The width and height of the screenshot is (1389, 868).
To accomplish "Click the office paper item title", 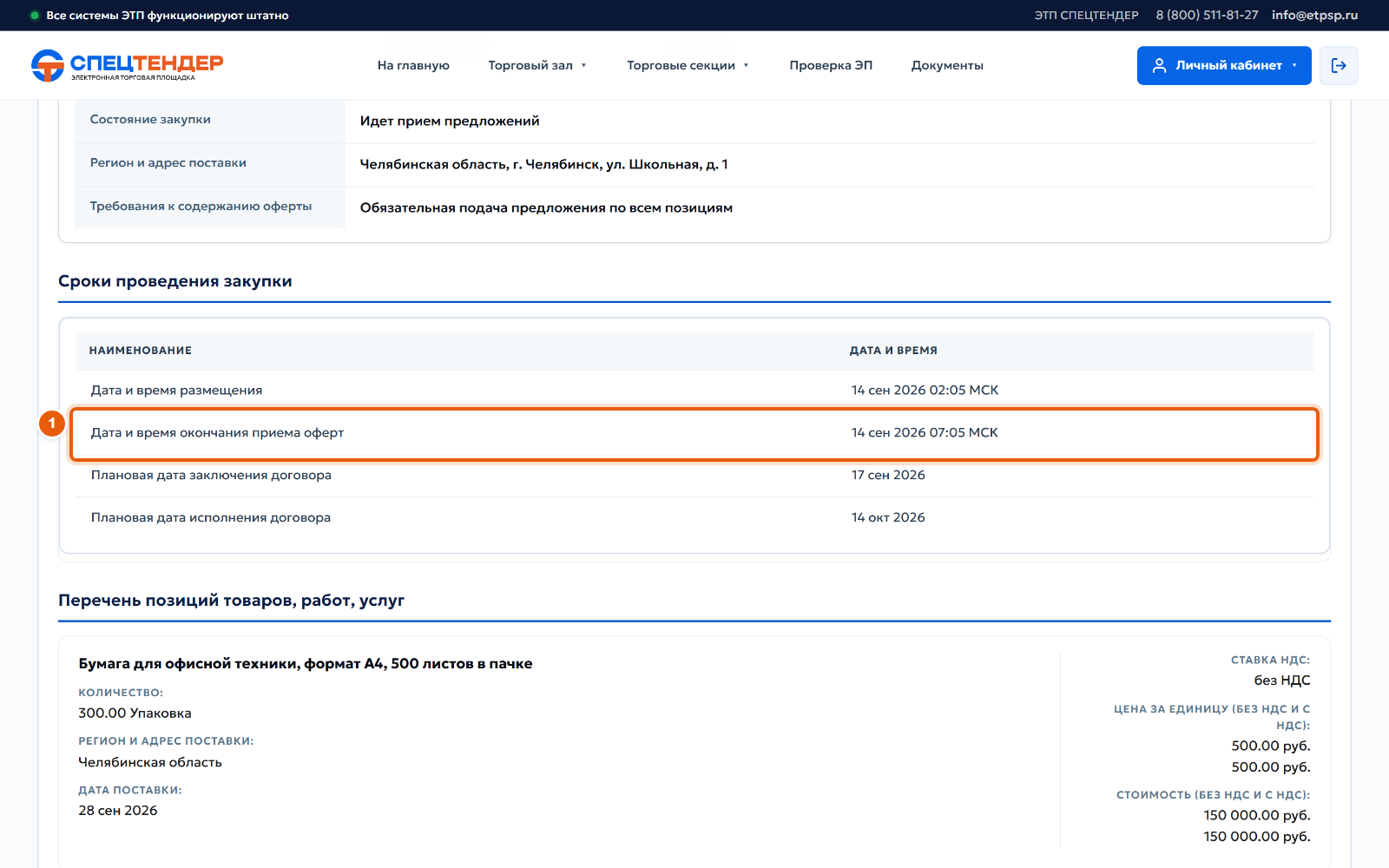I will point(306,664).
